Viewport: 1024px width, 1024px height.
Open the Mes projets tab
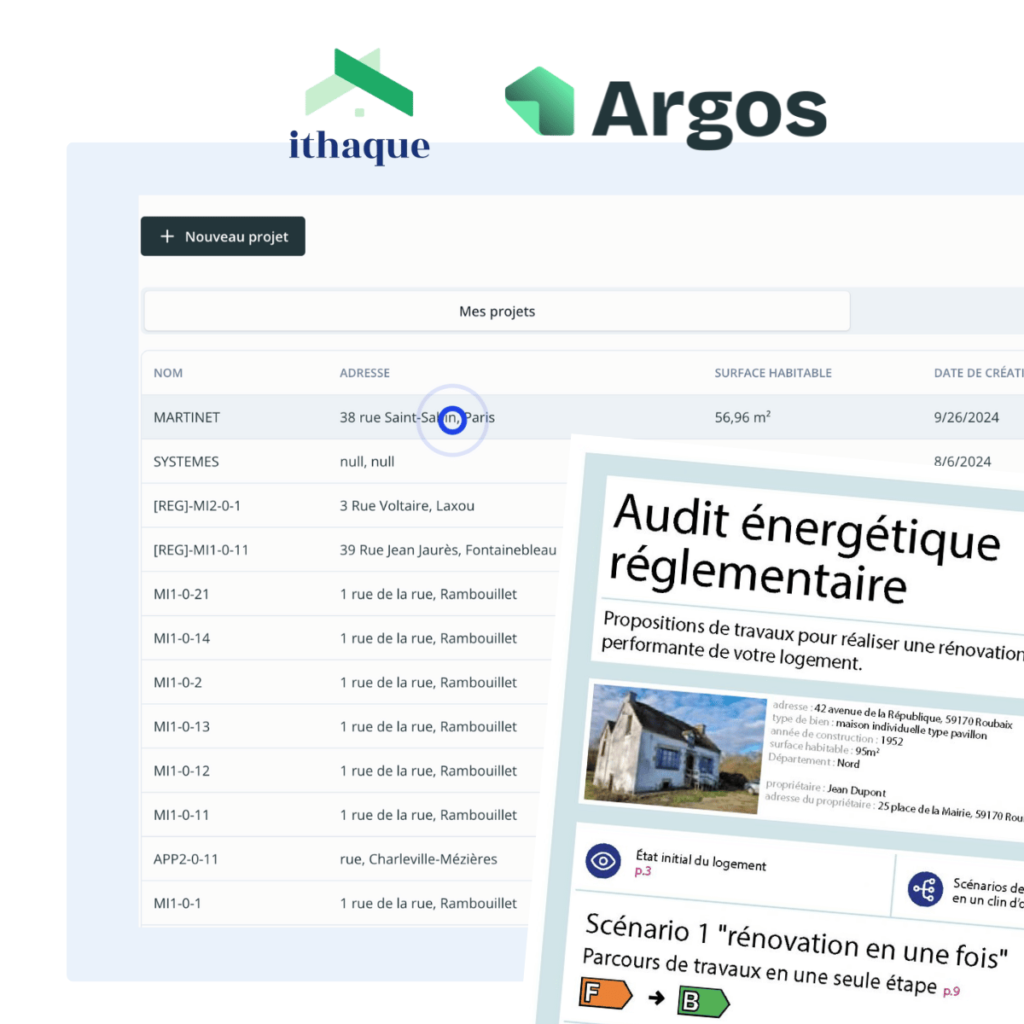coord(497,312)
